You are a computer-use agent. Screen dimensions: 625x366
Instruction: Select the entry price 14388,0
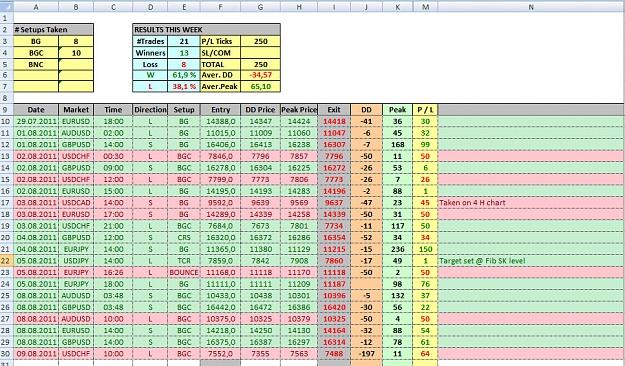pos(220,122)
